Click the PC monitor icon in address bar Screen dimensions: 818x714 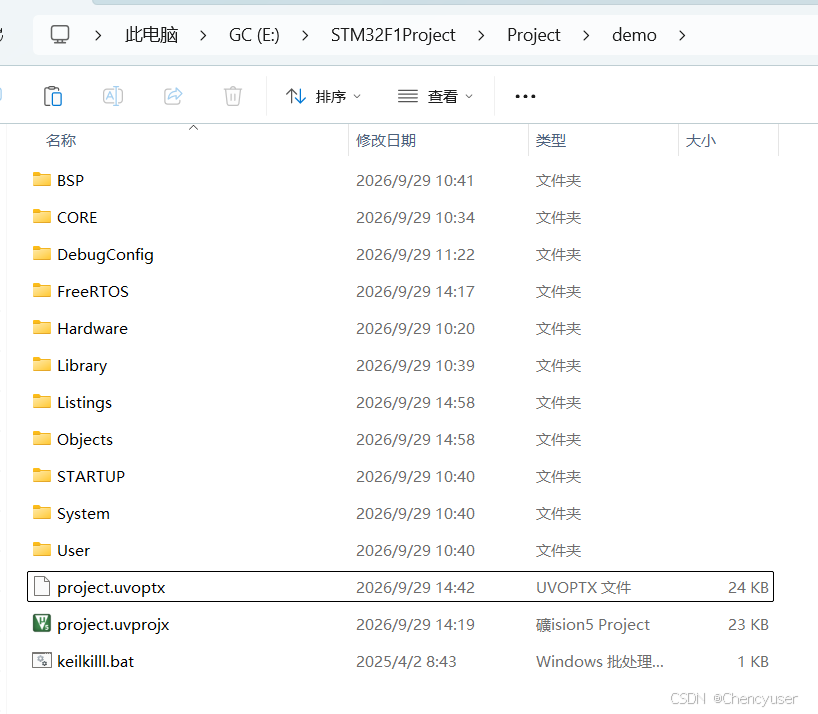(59, 35)
